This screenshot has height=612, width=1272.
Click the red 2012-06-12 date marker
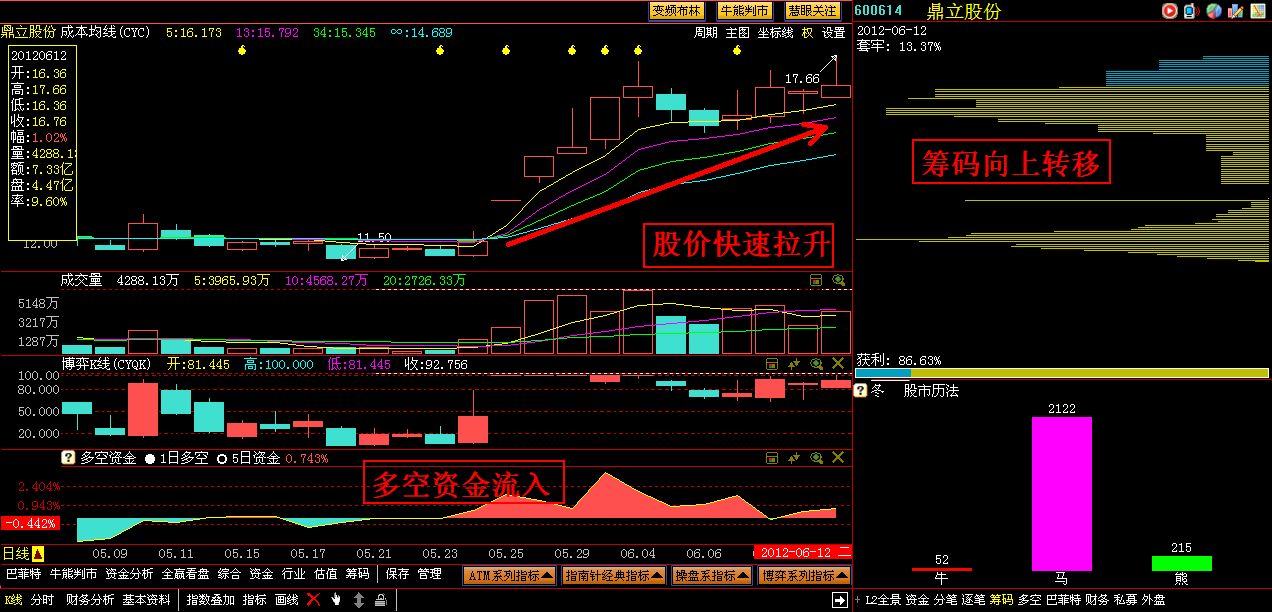coord(802,553)
